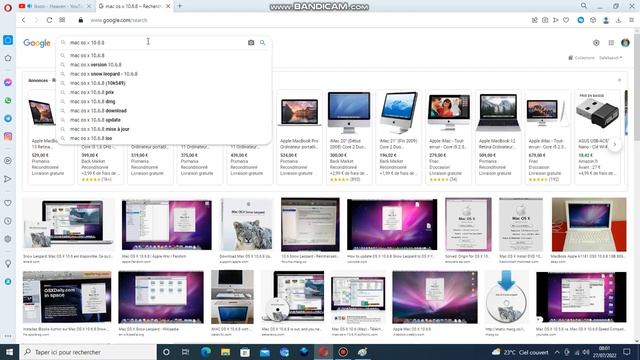
Task: Show hidden system tray icons chevron
Action: coord(557,352)
